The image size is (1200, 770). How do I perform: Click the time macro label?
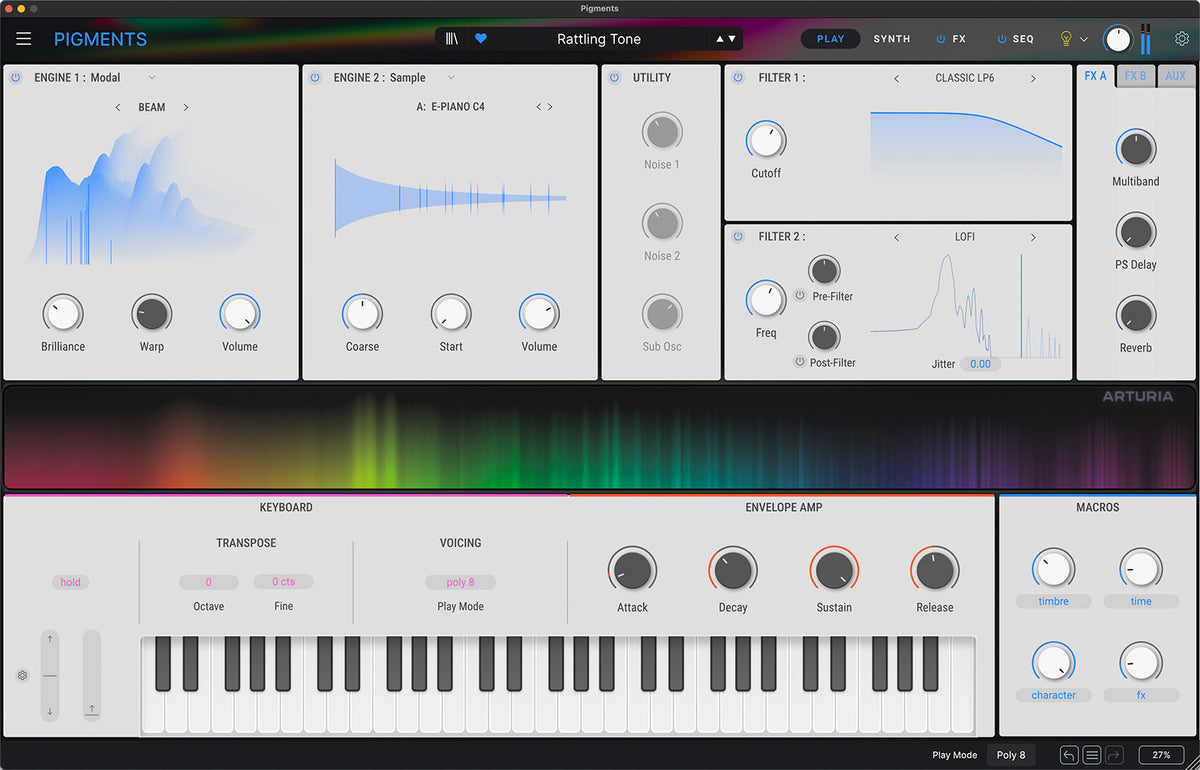(x=1141, y=601)
